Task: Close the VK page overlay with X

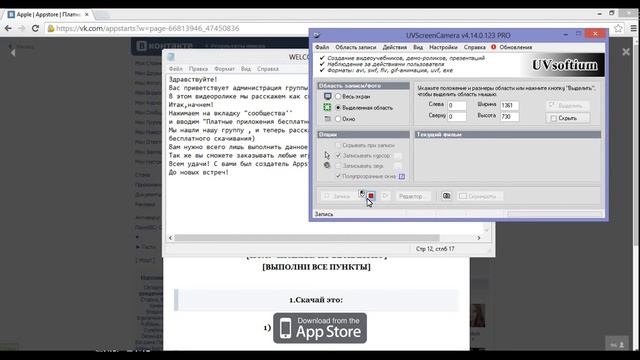Action: tap(626, 52)
